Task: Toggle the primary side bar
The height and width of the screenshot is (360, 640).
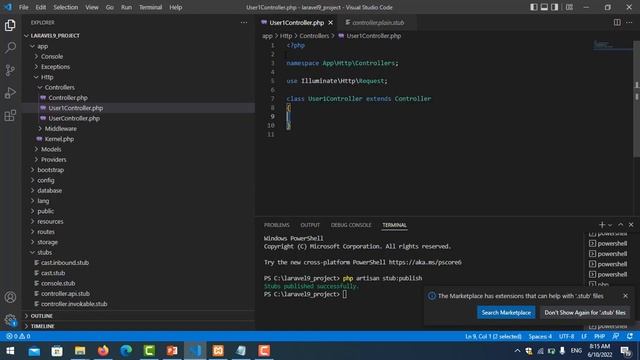Action: click(533, 7)
